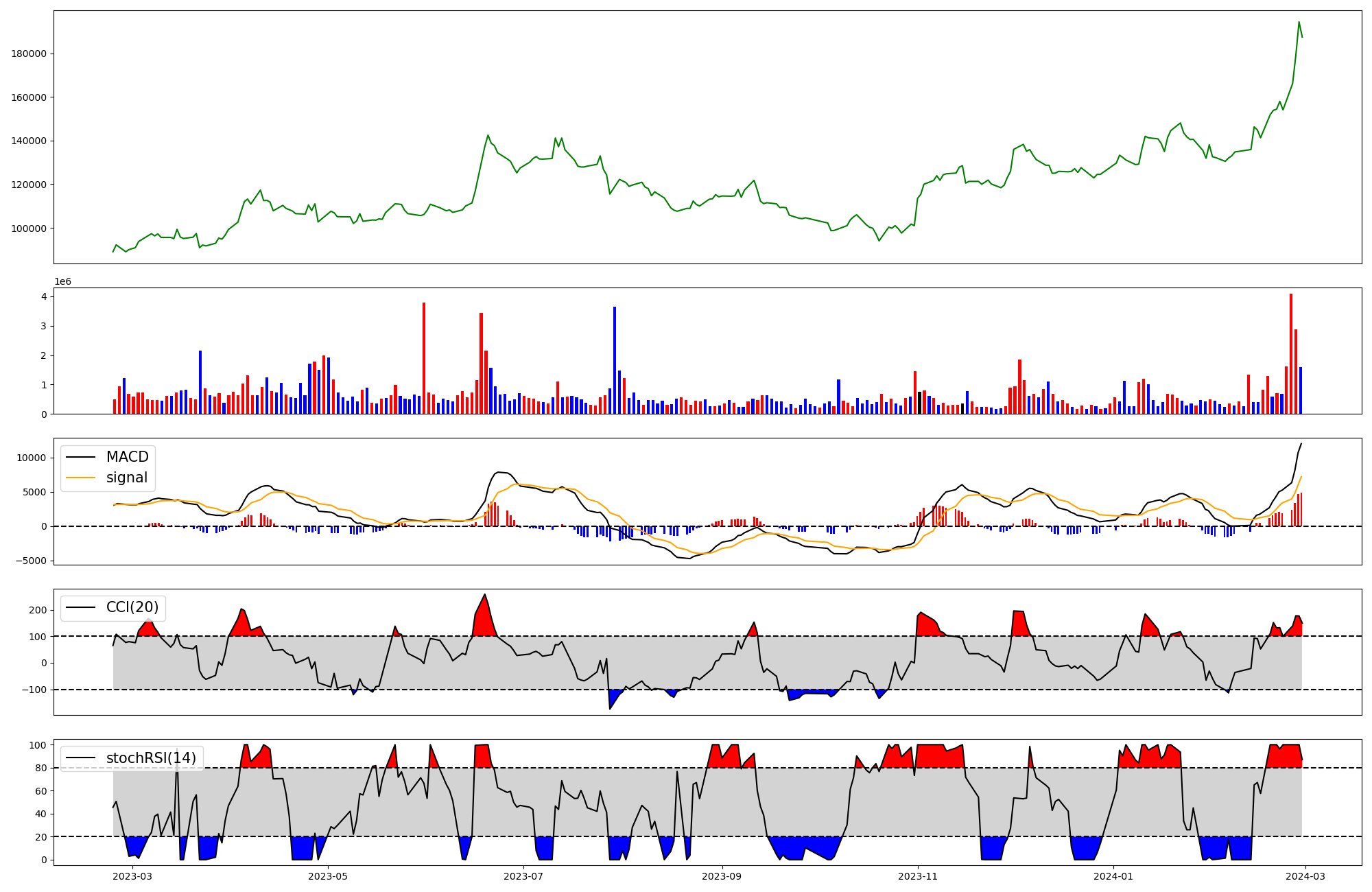Click the signal legend label

[127, 478]
